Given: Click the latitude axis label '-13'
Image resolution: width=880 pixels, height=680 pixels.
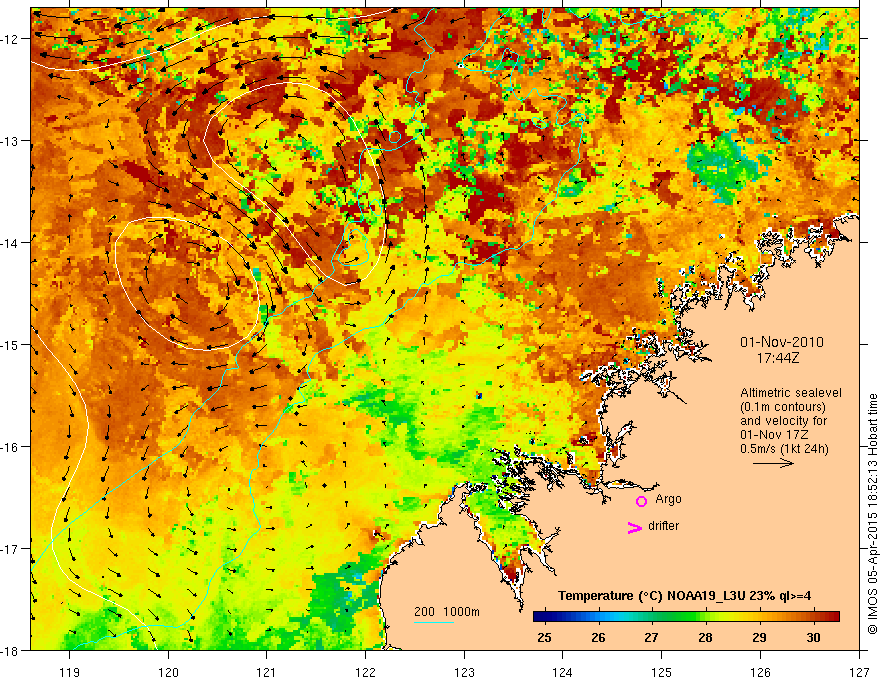Looking at the screenshot, I should tap(10, 141).
